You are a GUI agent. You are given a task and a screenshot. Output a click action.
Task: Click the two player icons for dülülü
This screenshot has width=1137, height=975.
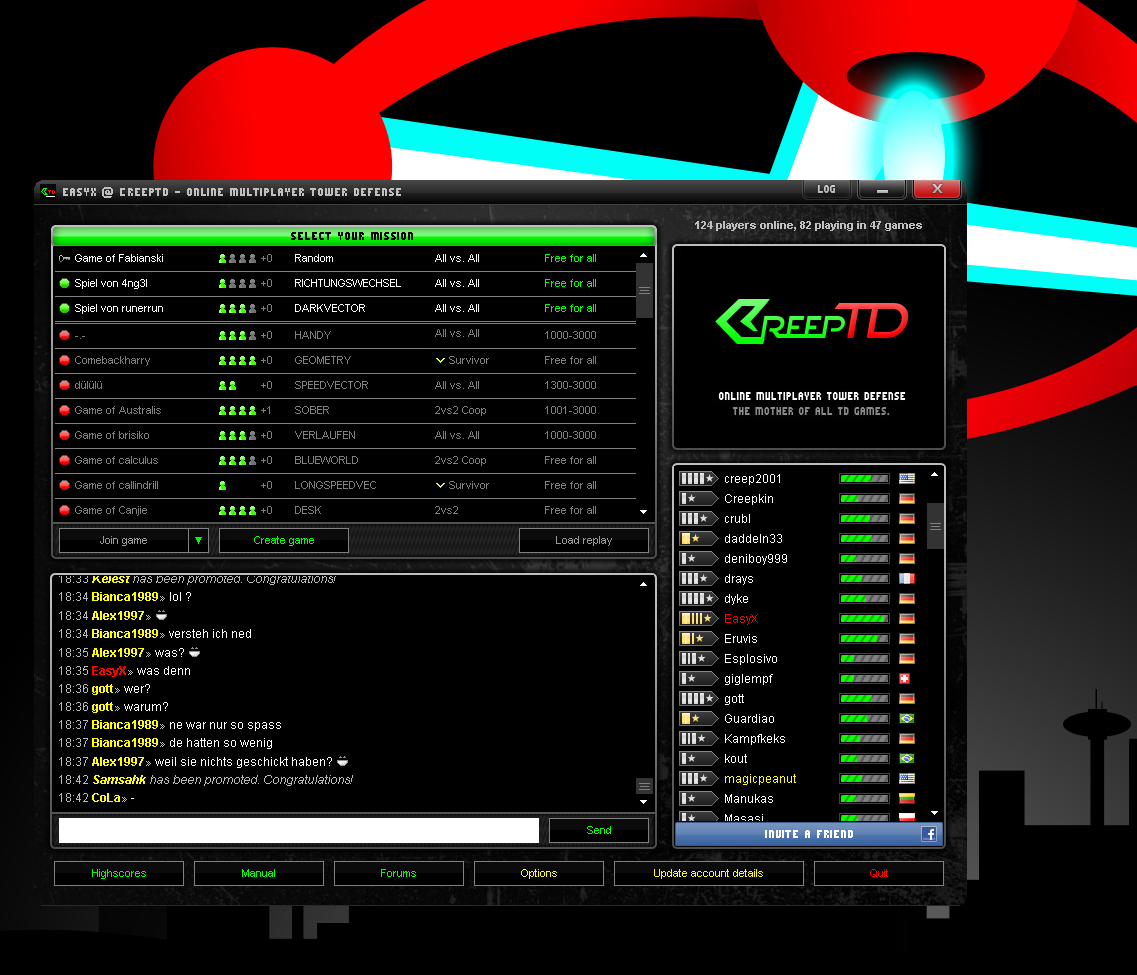pos(228,386)
